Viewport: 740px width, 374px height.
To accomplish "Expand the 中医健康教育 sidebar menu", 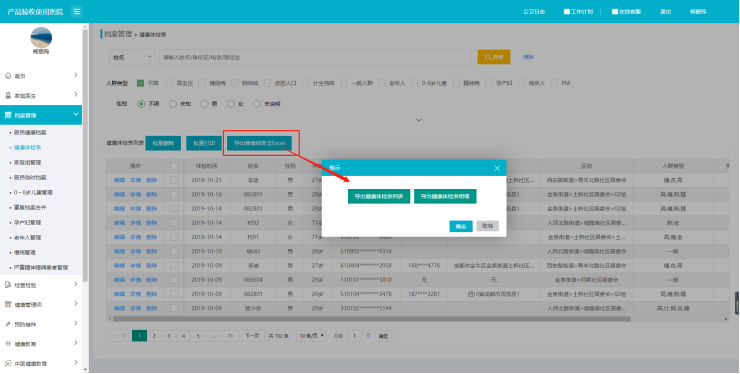I will tap(76, 362).
